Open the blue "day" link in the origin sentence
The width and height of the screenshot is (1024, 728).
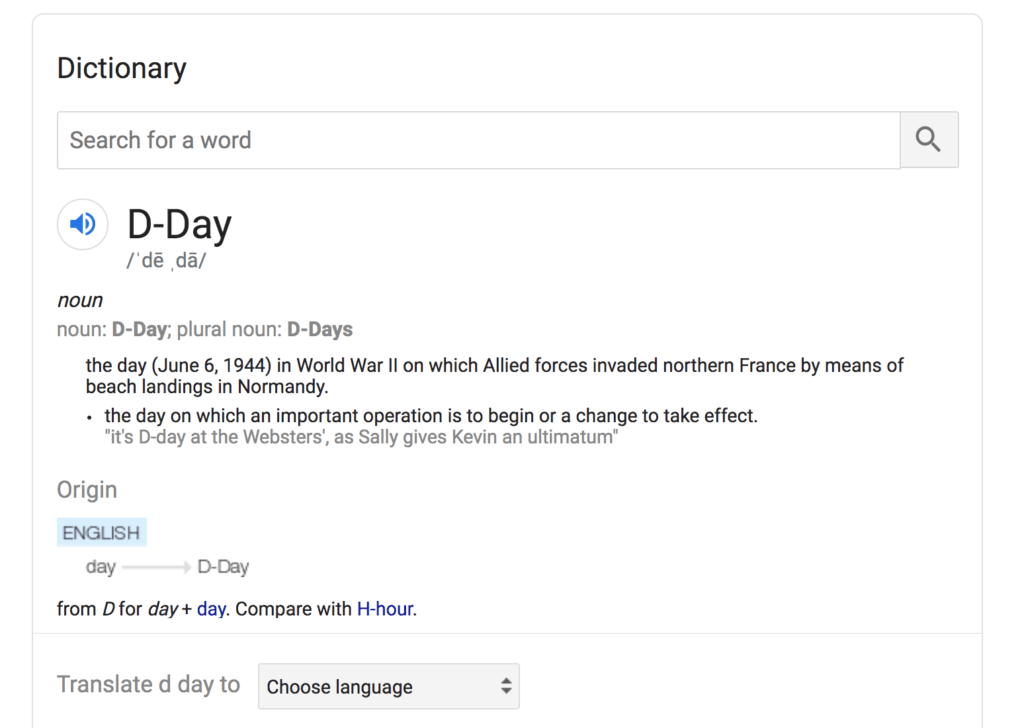211,608
